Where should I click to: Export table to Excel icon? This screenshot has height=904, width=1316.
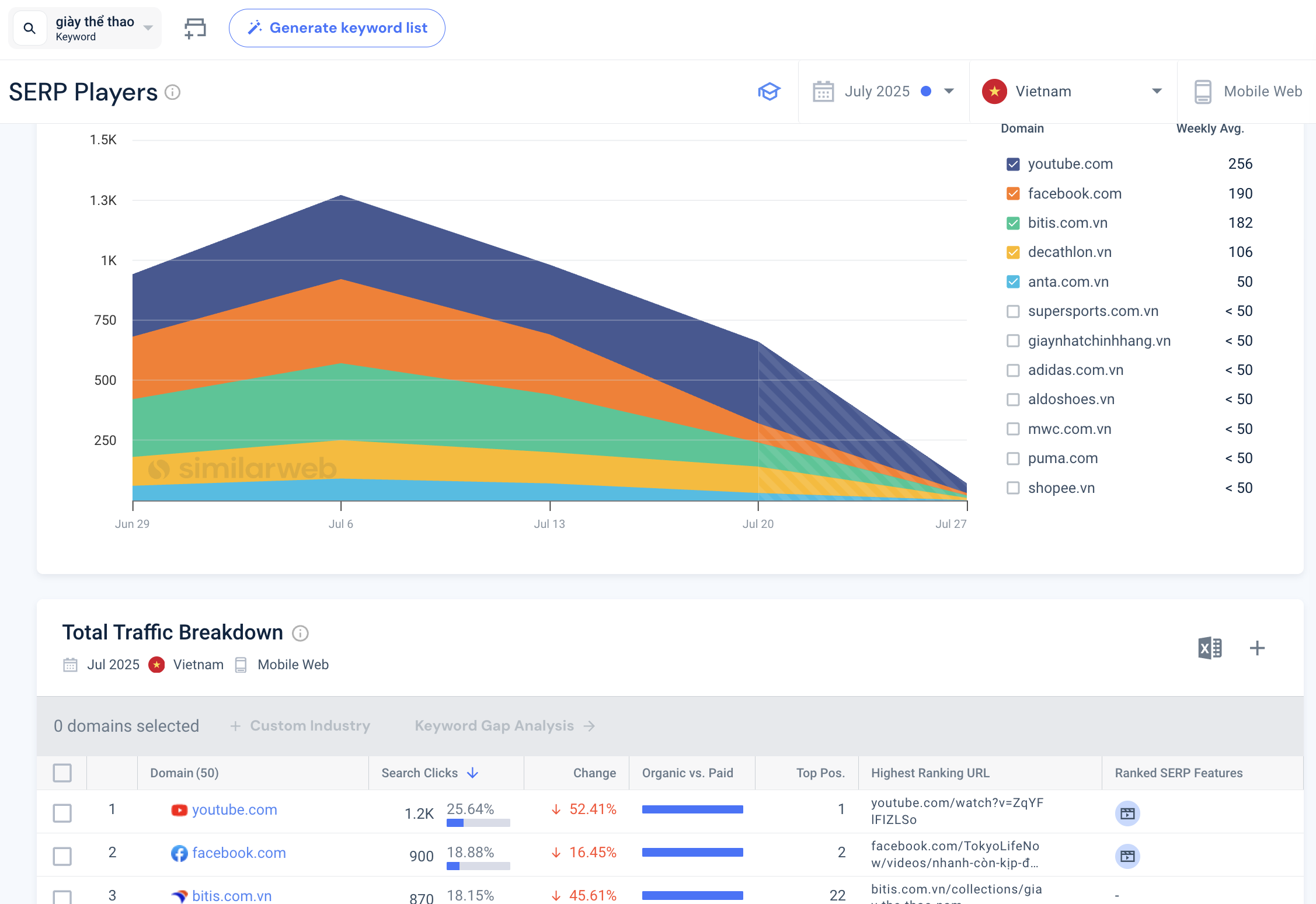[x=1210, y=648]
